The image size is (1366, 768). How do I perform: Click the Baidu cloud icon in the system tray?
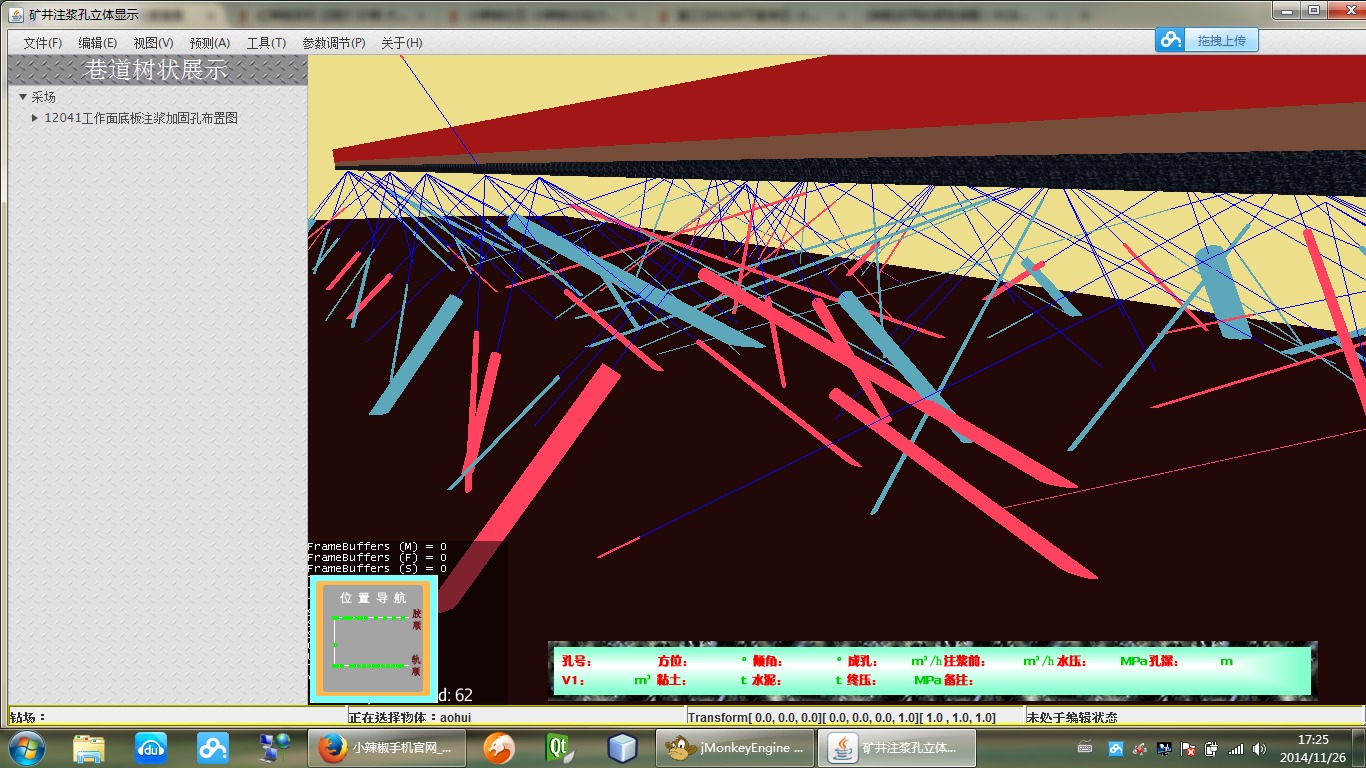point(1117,747)
